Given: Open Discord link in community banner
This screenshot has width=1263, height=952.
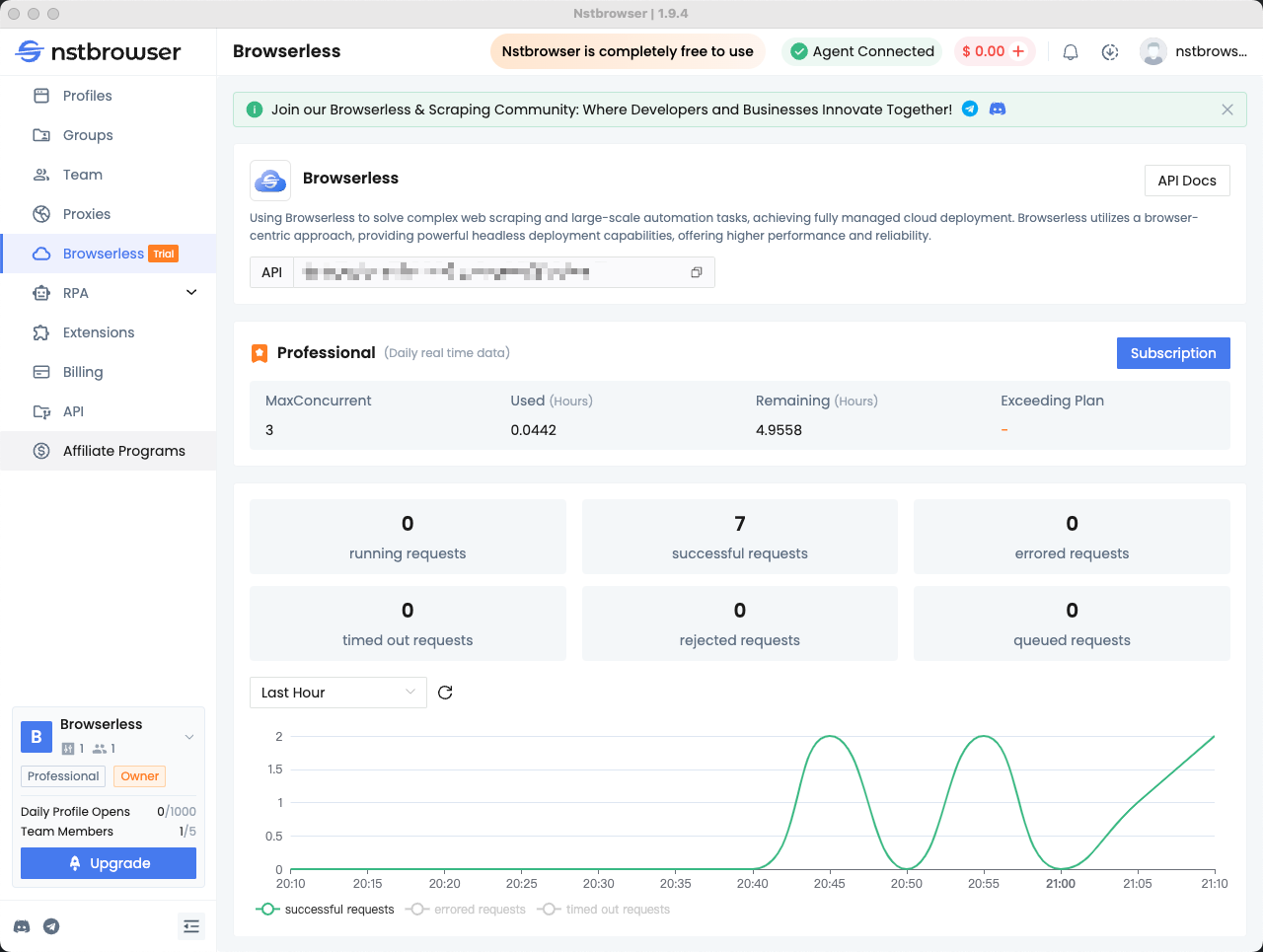Looking at the screenshot, I should pyautogui.click(x=998, y=110).
